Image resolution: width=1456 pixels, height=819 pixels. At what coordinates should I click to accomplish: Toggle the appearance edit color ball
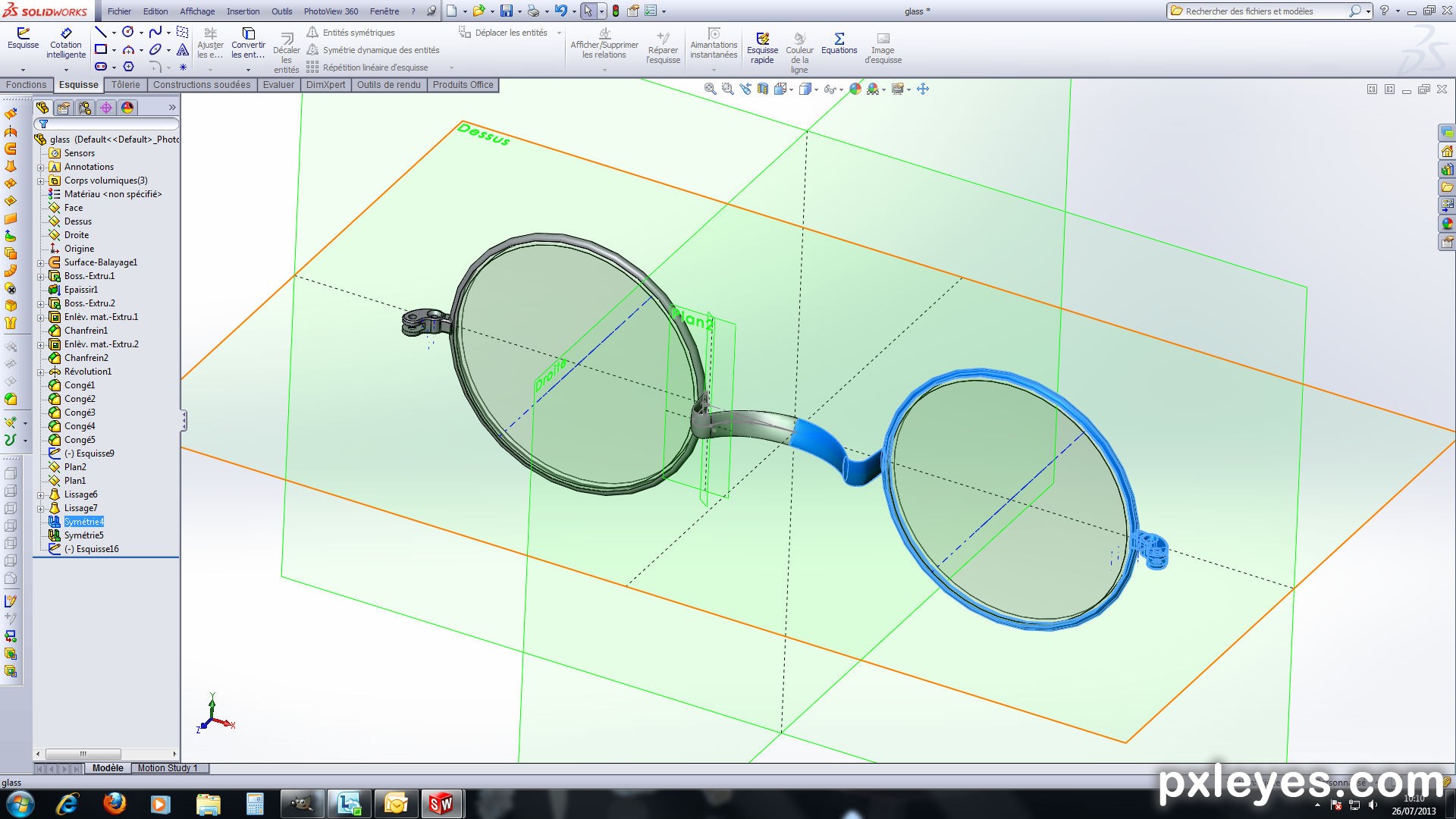click(x=855, y=89)
